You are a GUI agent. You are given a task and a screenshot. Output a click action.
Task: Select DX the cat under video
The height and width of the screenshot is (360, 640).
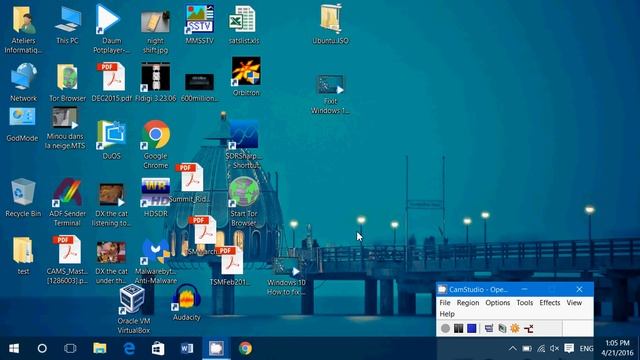pos(111,262)
